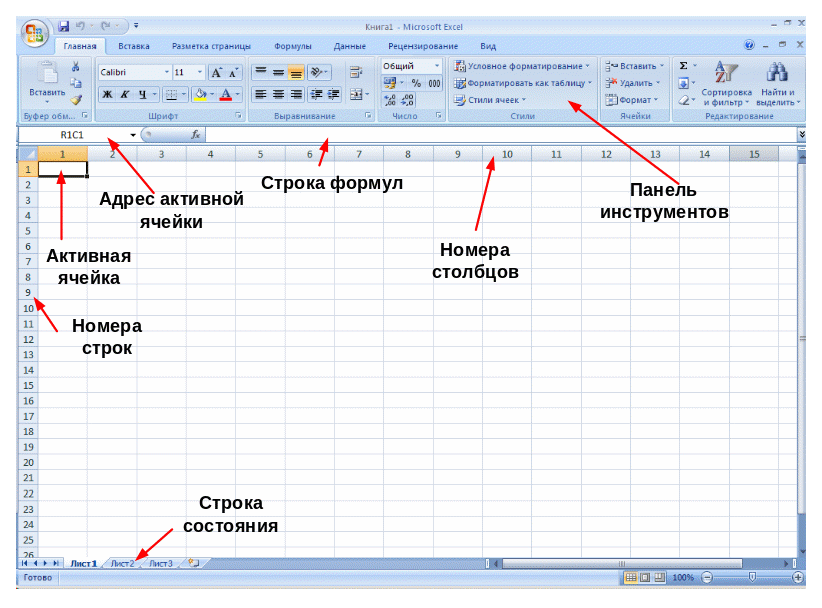Decrease decimal places
Viewport: 822px width, 608px height.
pos(407,100)
